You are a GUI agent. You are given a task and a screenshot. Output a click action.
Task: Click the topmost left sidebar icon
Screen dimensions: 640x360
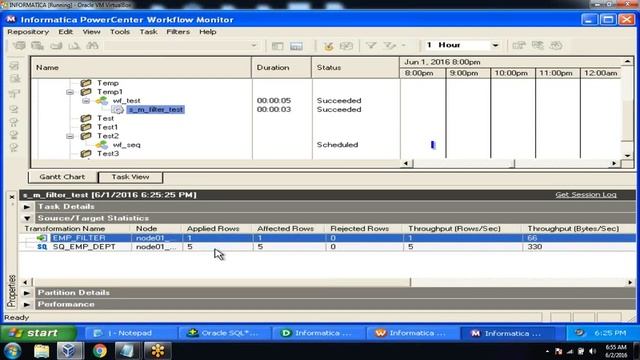coord(14,66)
